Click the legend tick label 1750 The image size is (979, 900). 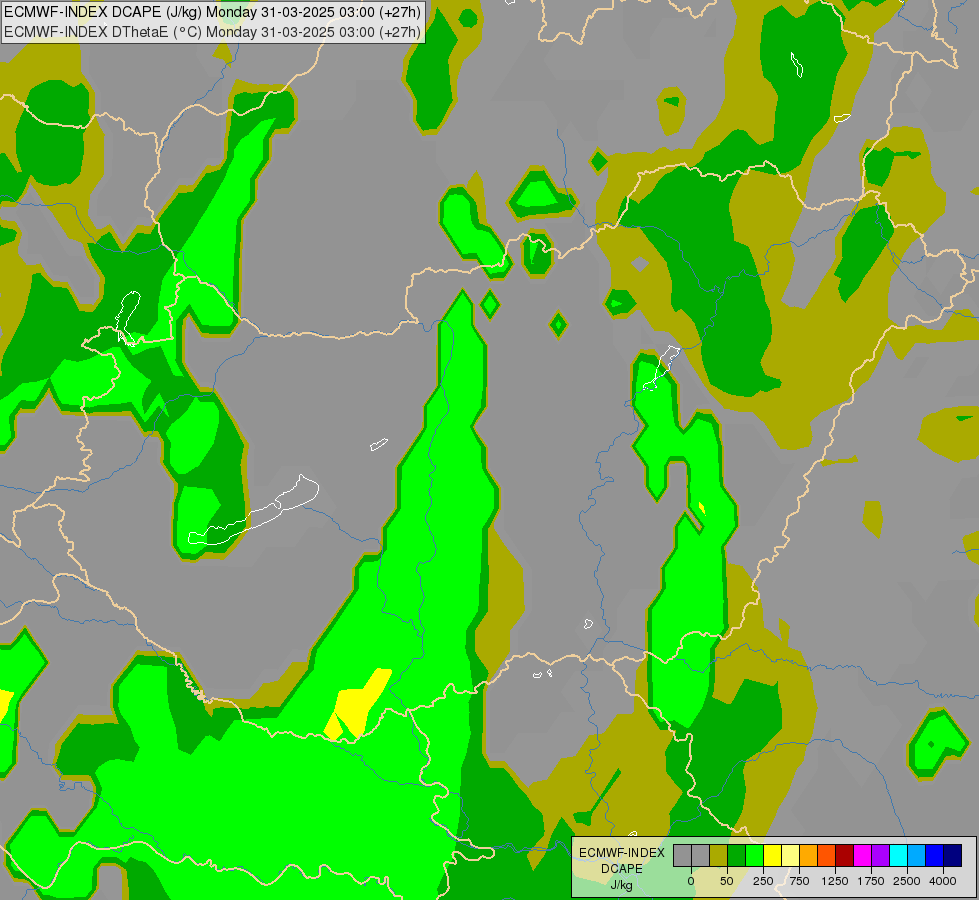click(871, 881)
